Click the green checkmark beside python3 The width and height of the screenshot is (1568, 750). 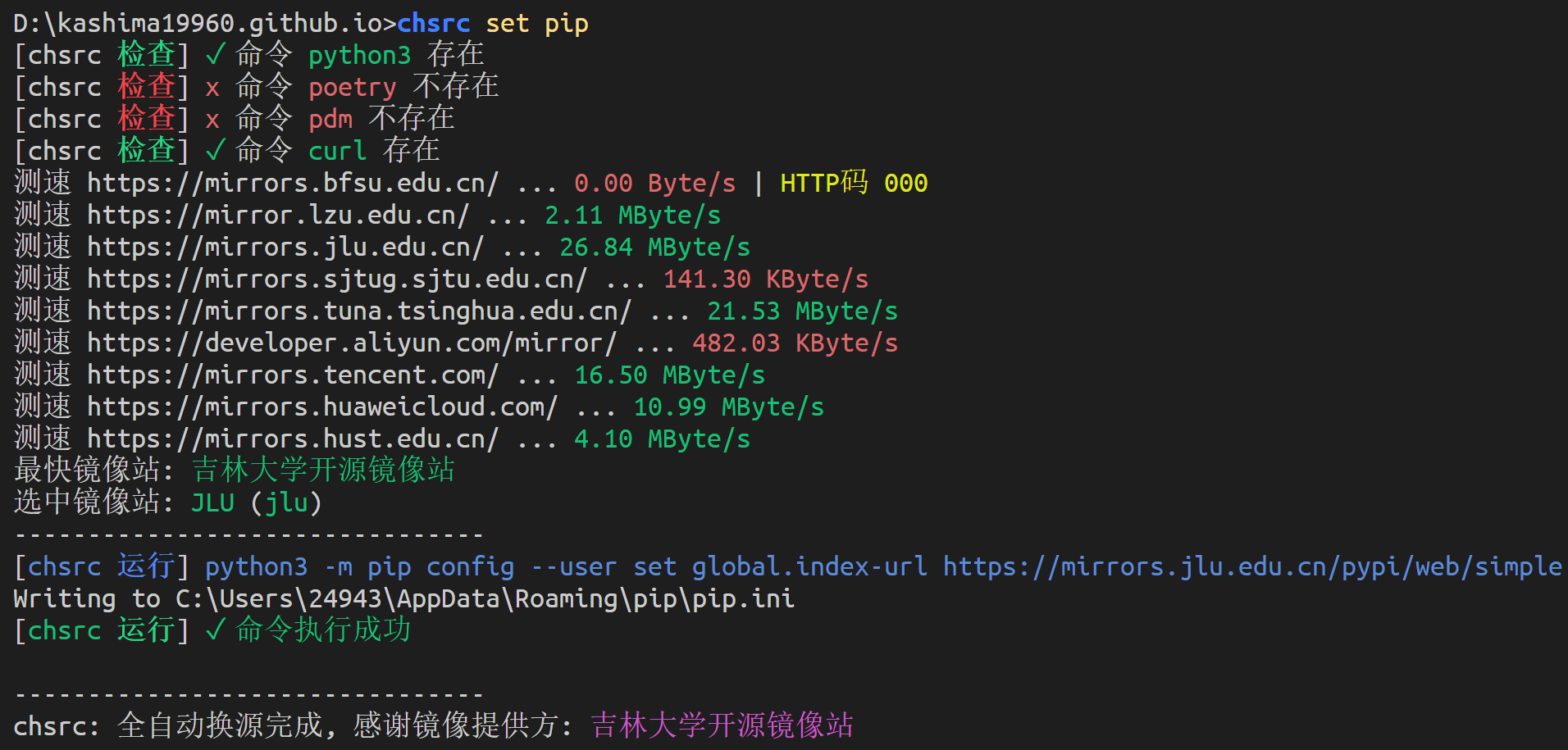pyautogui.click(x=215, y=55)
